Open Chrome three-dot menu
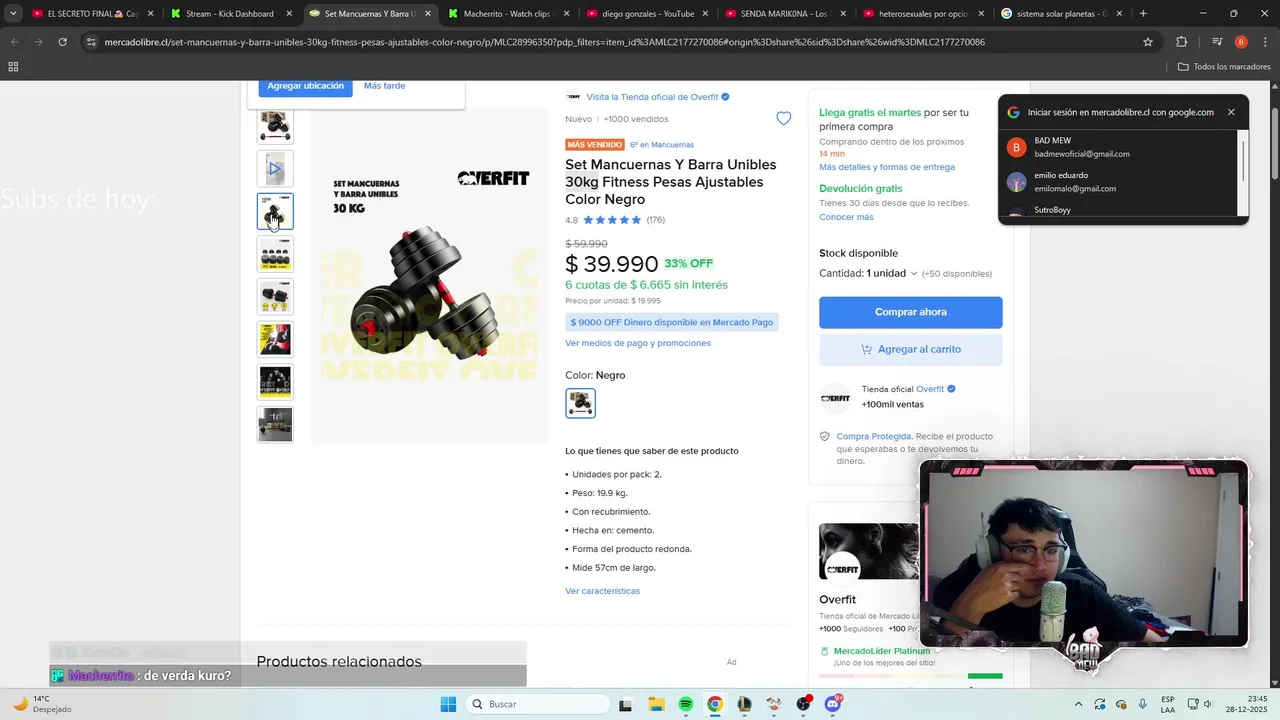The height and width of the screenshot is (720, 1280). coord(1264,42)
